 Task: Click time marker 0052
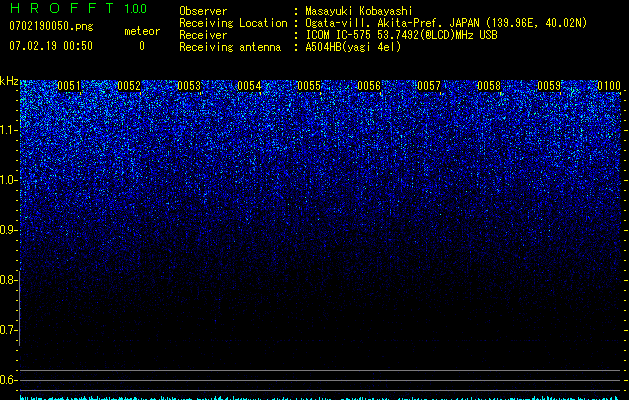pos(129,86)
